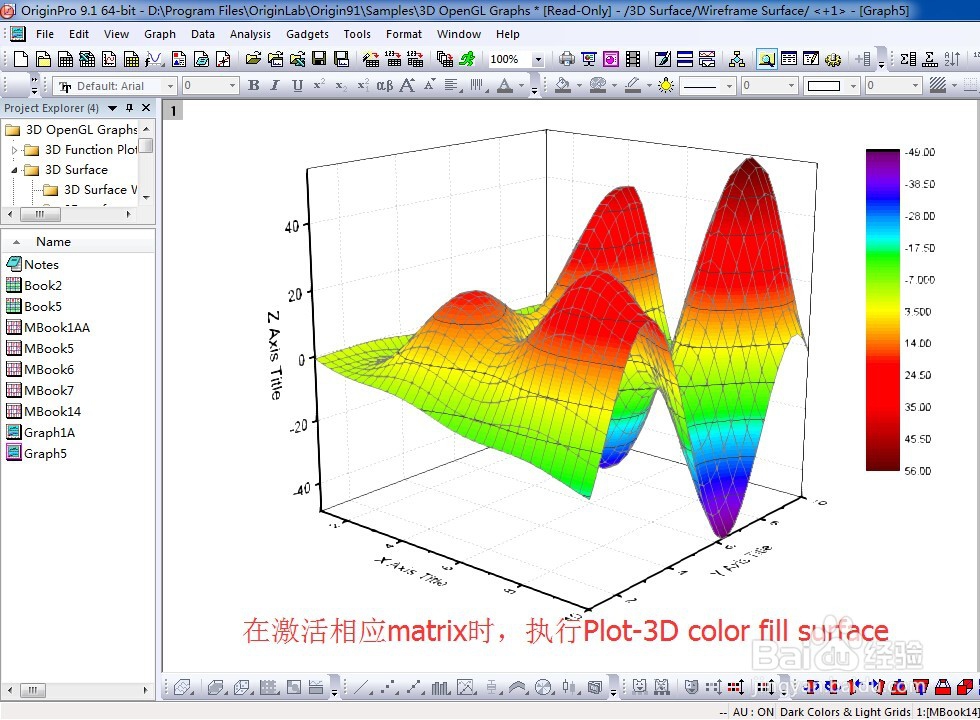980x720 pixels.
Task: Open the line width dropdown
Action: [791, 86]
